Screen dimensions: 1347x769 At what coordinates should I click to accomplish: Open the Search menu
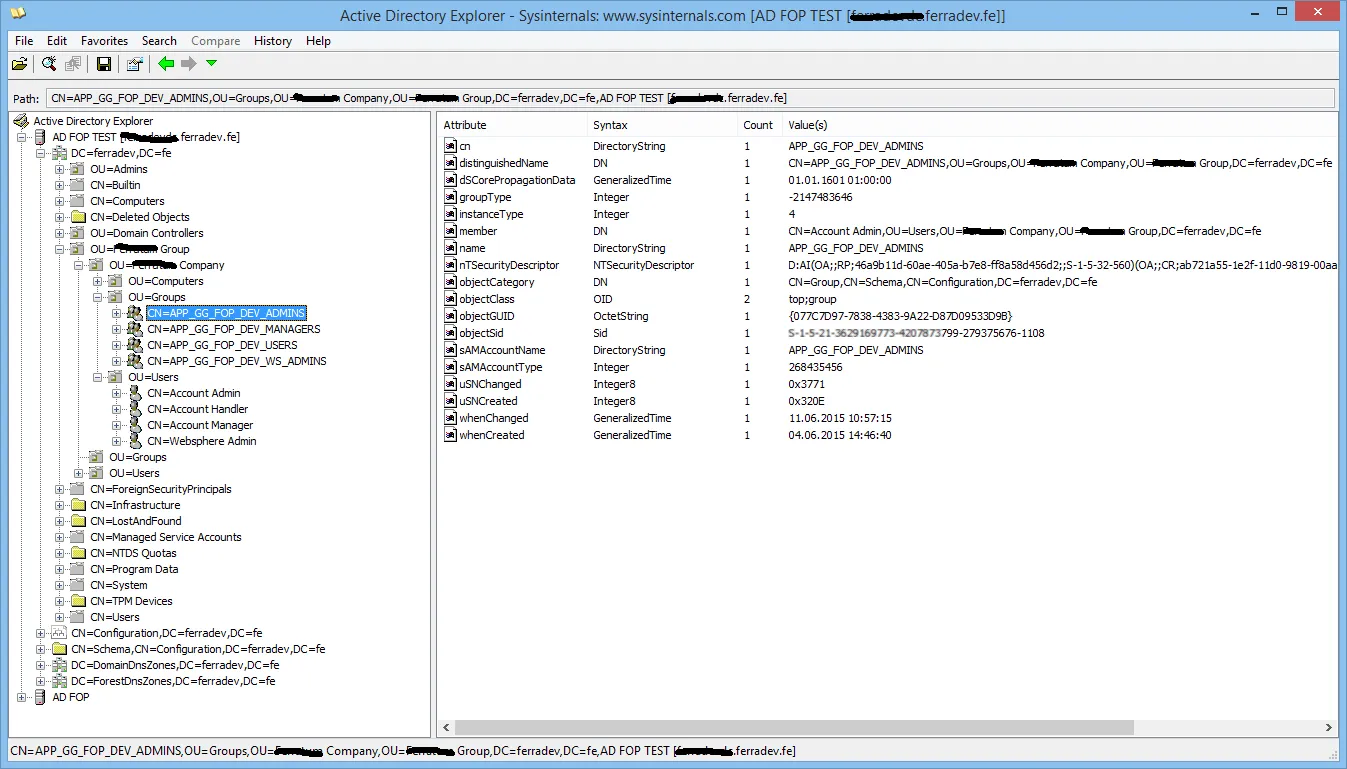coord(159,41)
